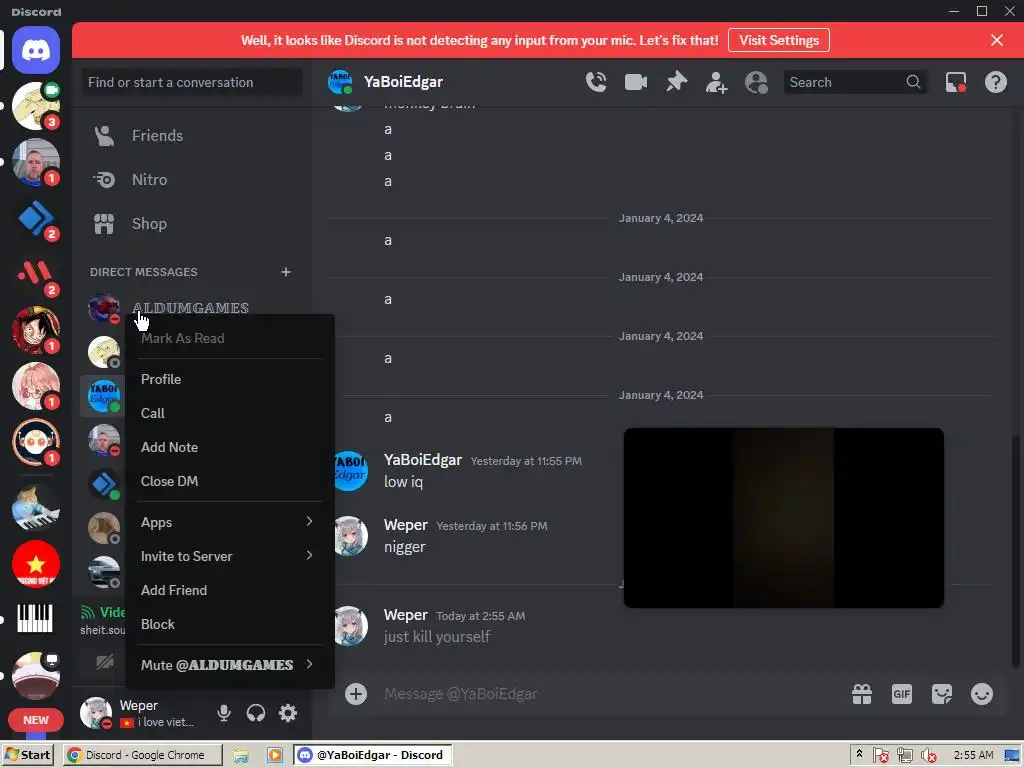Click the Find or start a conversation field
The height and width of the screenshot is (768, 1024).
192,82
